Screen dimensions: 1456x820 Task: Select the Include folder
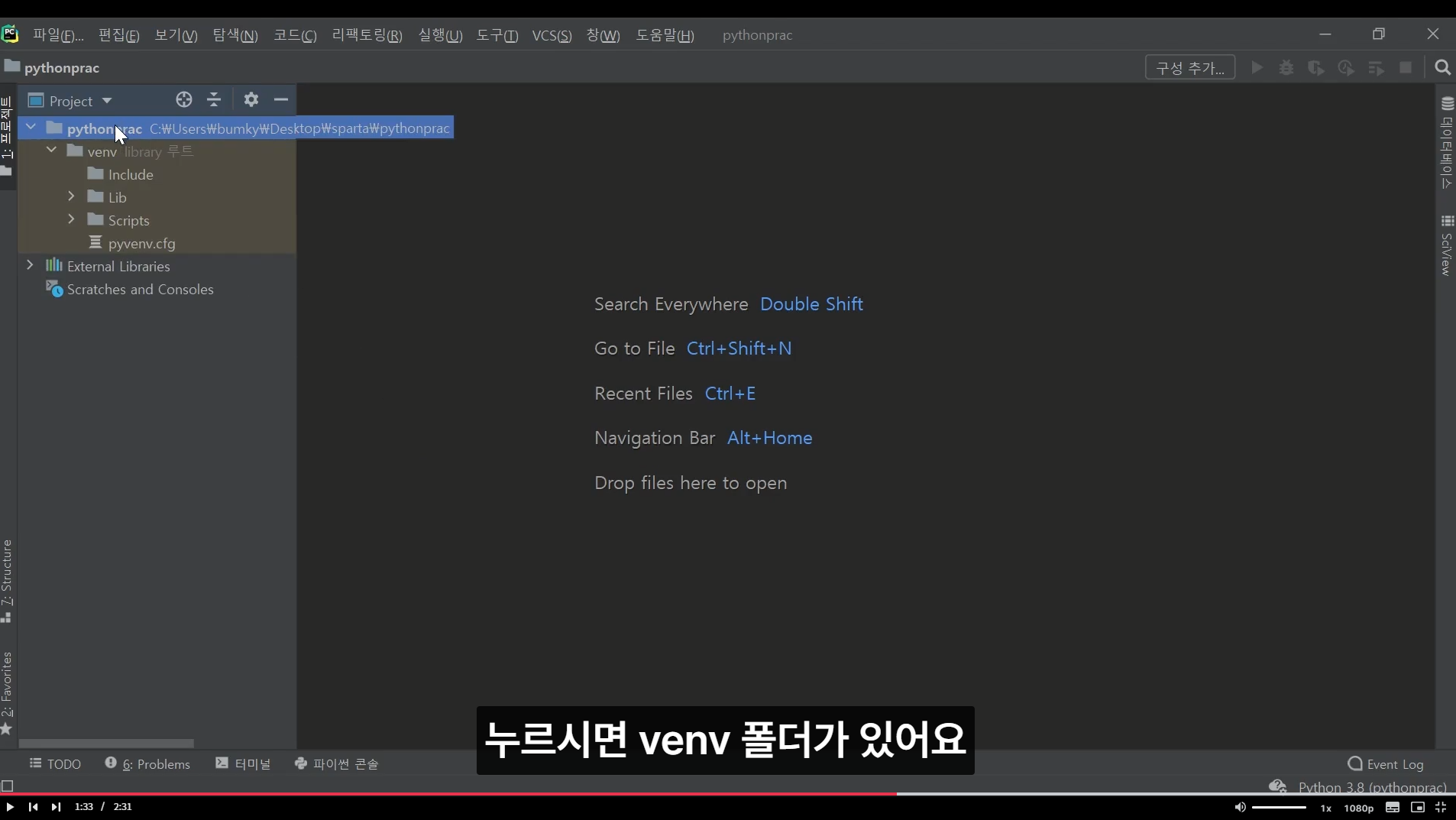(x=121, y=174)
